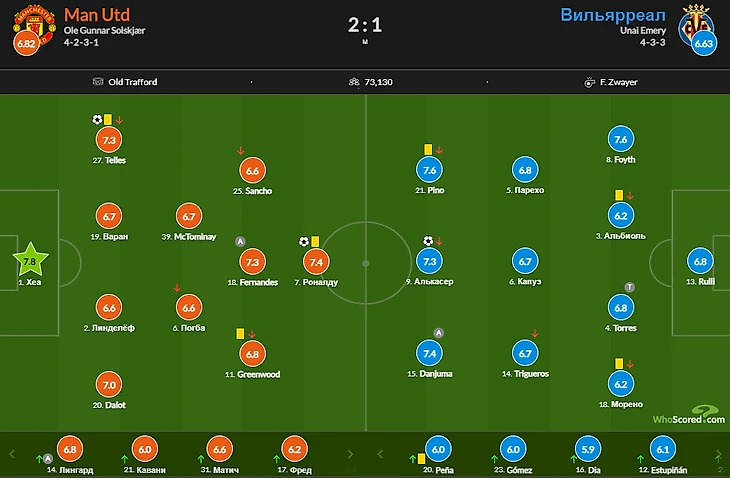
Task: Select goalkeeper Rulli's 6.8 rating badge
Action: tap(700, 261)
